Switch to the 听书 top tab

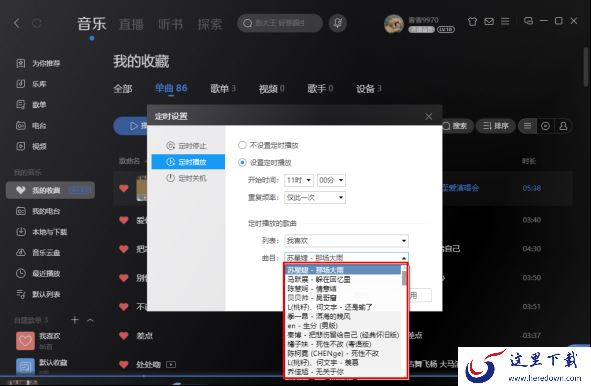coord(170,24)
